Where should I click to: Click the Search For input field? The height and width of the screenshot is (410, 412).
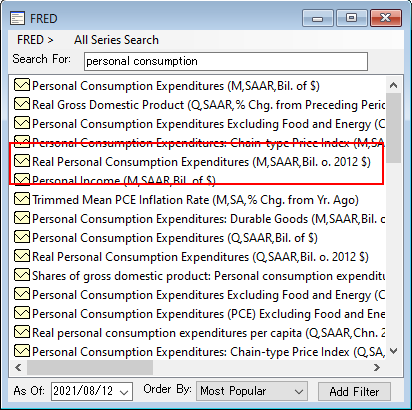pos(226,61)
